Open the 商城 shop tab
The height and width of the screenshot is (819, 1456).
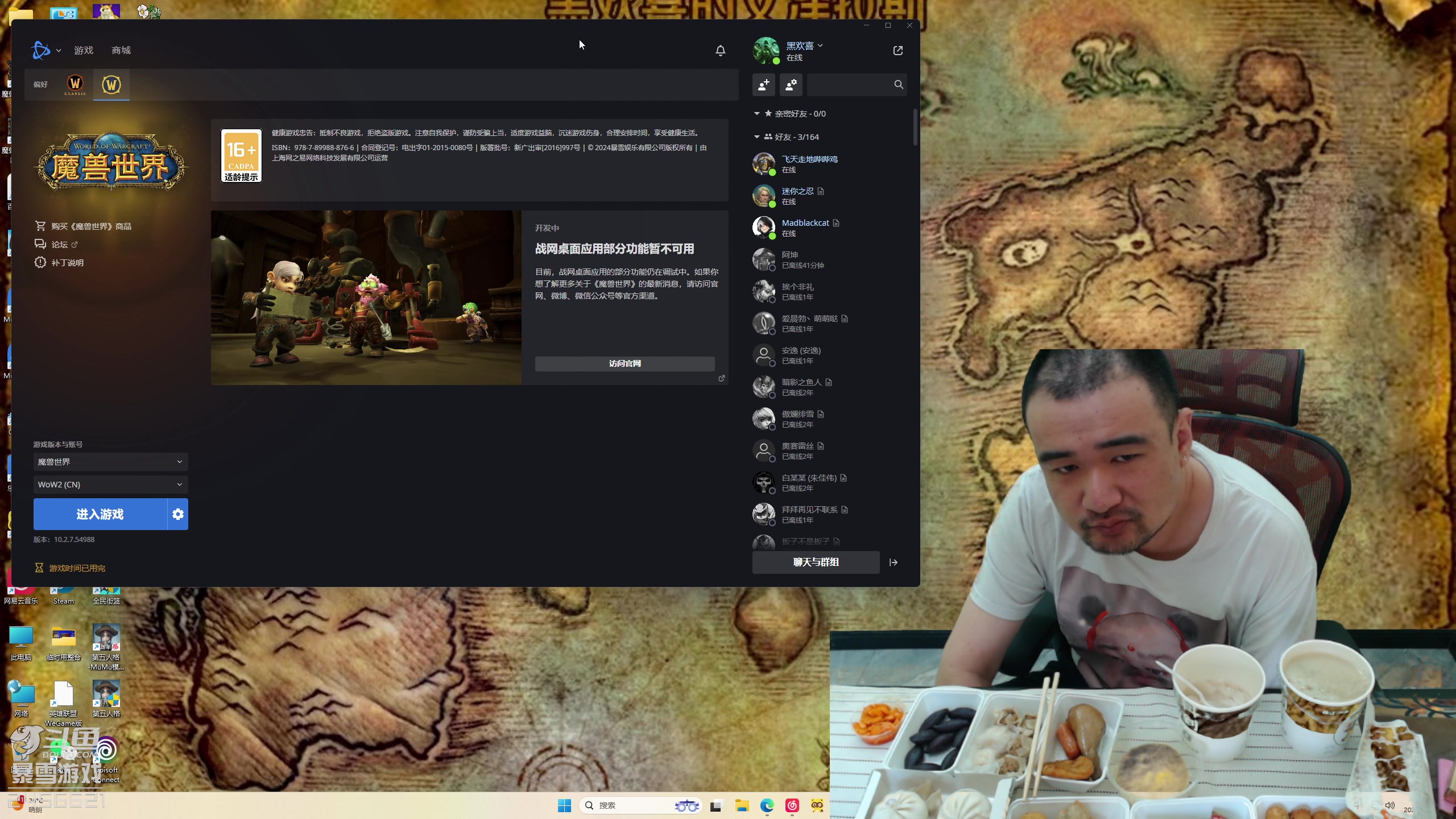tap(121, 51)
